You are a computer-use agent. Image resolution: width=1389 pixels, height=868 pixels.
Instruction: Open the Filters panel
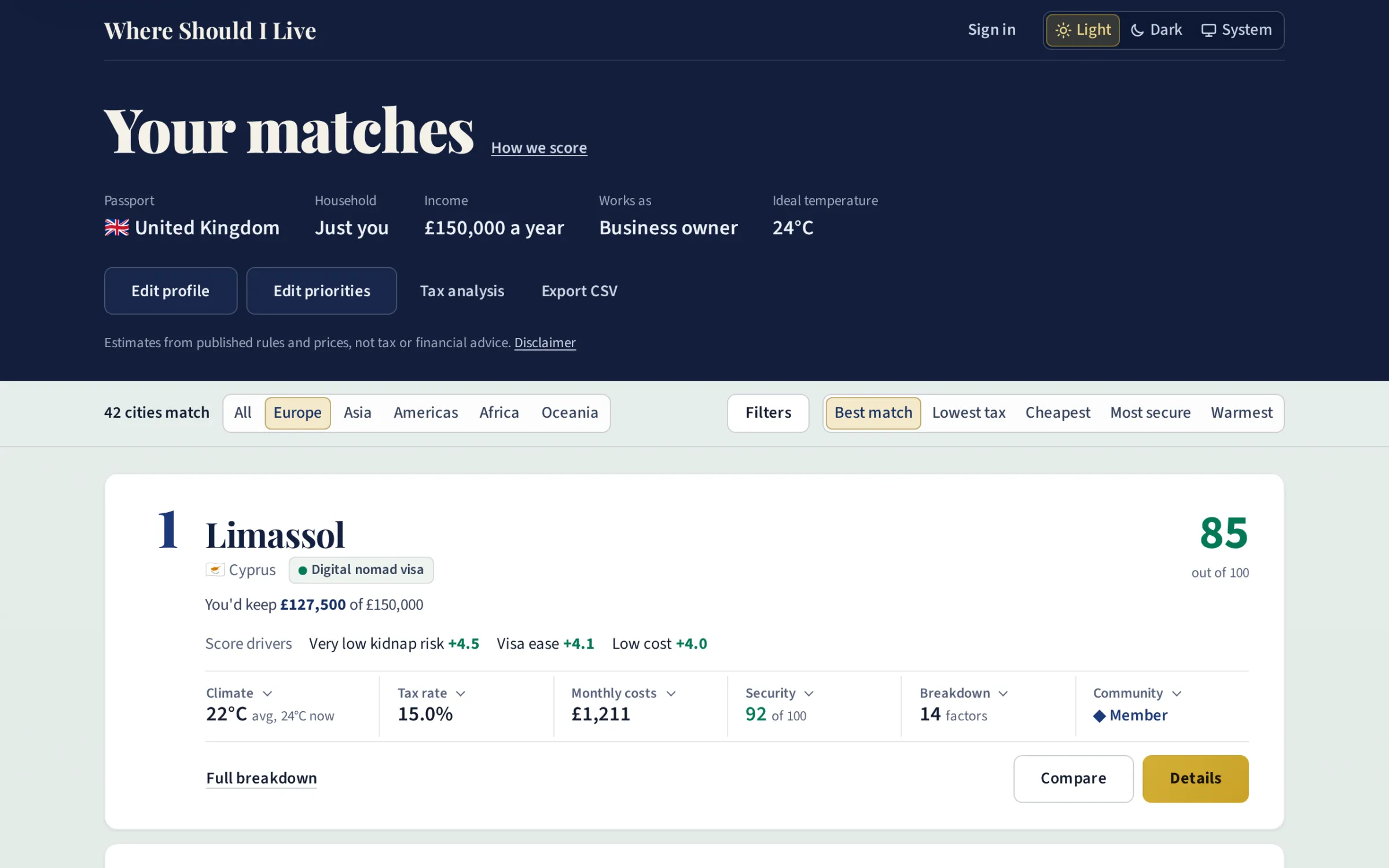pos(768,413)
